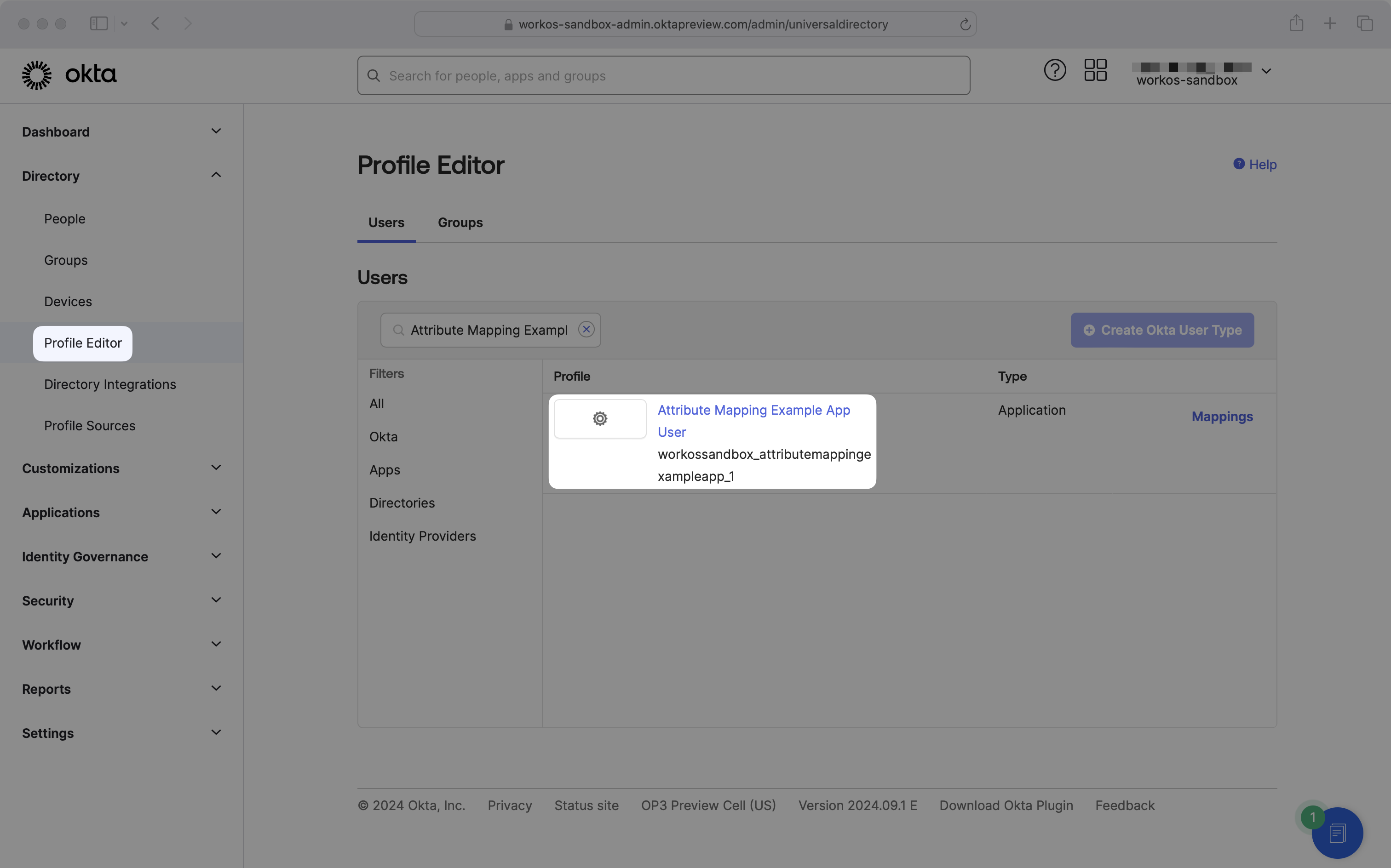
Task: Click the Create Okta User Type plus icon
Action: pos(1089,329)
